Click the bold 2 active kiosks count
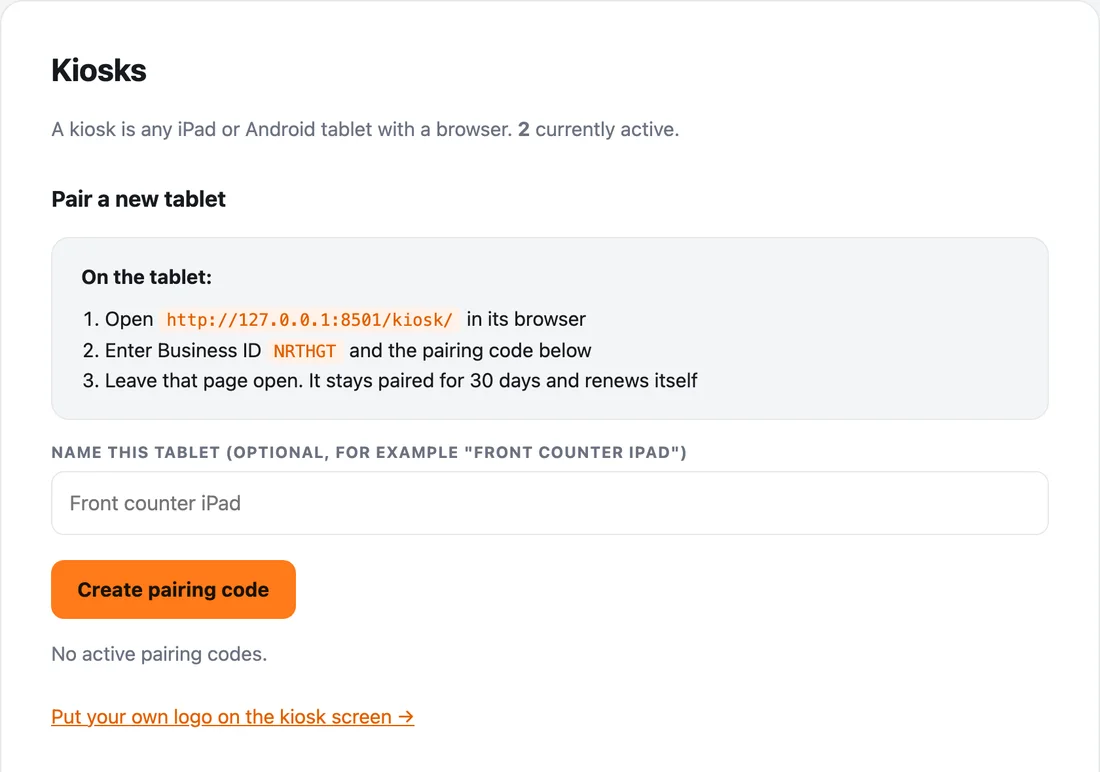Viewport: 1100px width, 772px height. pos(523,130)
